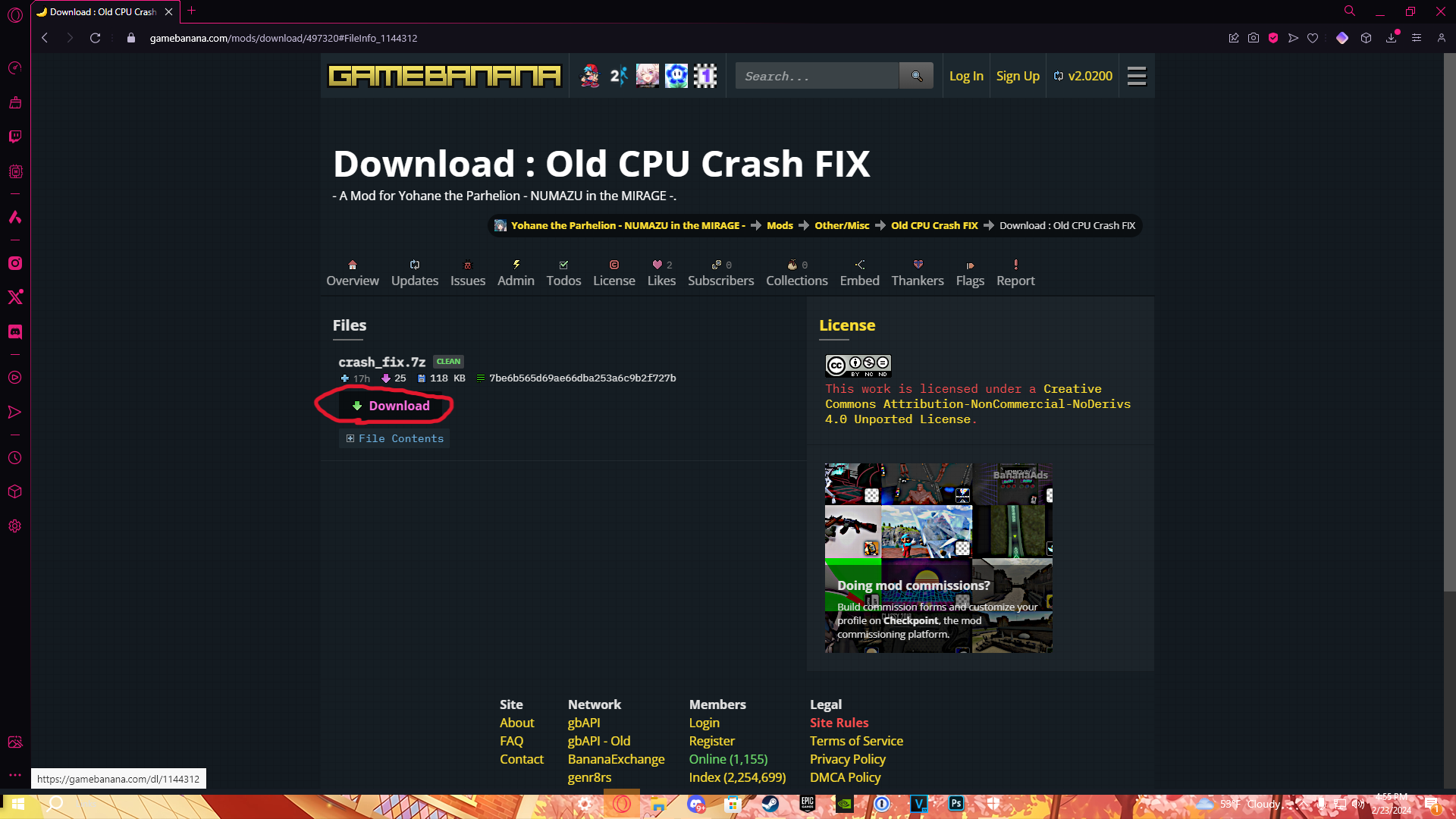The image size is (1456, 819).
Task: Open Easy Setup sliders in browser toolbar
Action: click(x=1416, y=38)
